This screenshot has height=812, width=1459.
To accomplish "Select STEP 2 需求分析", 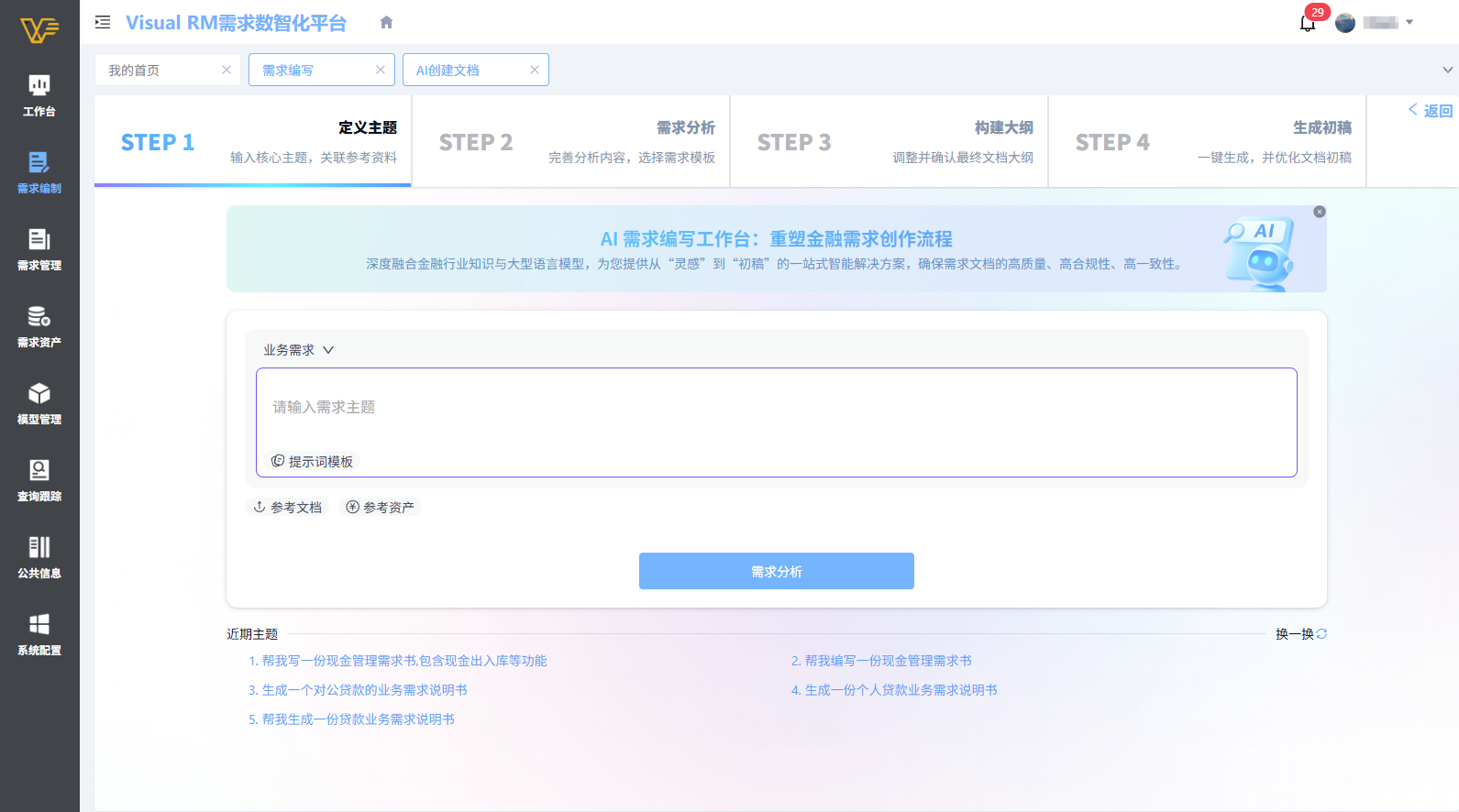I will click(x=571, y=141).
